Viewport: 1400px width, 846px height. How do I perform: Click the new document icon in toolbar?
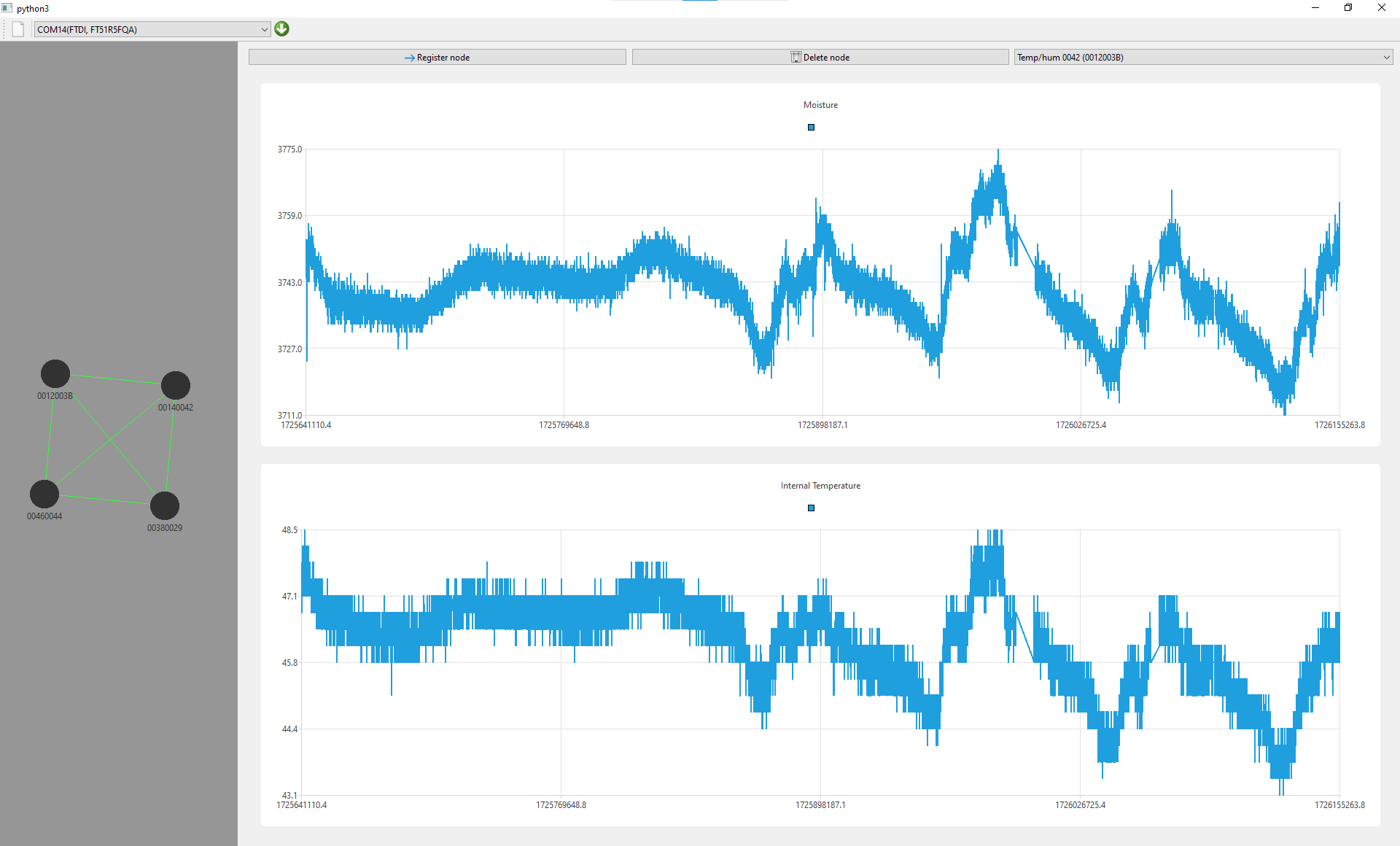click(18, 29)
